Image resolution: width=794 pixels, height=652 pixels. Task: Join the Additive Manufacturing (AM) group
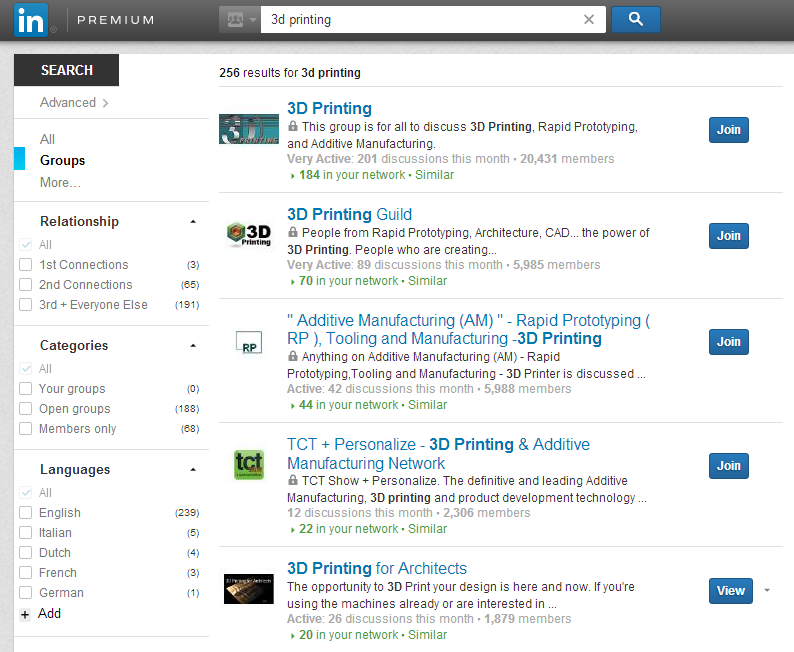[728, 342]
